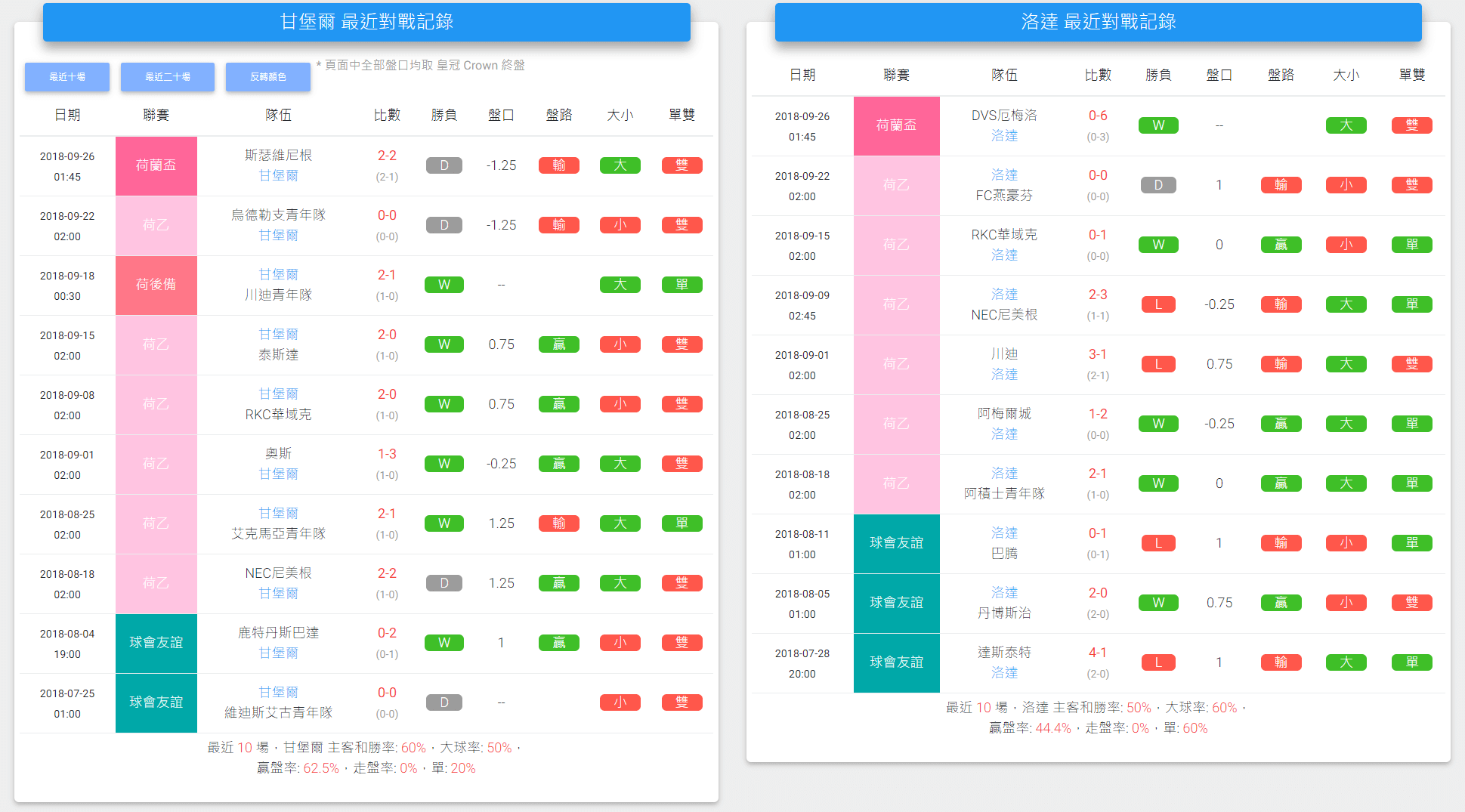Select the 盤路 column header in 甘堡爾's table

point(558,114)
